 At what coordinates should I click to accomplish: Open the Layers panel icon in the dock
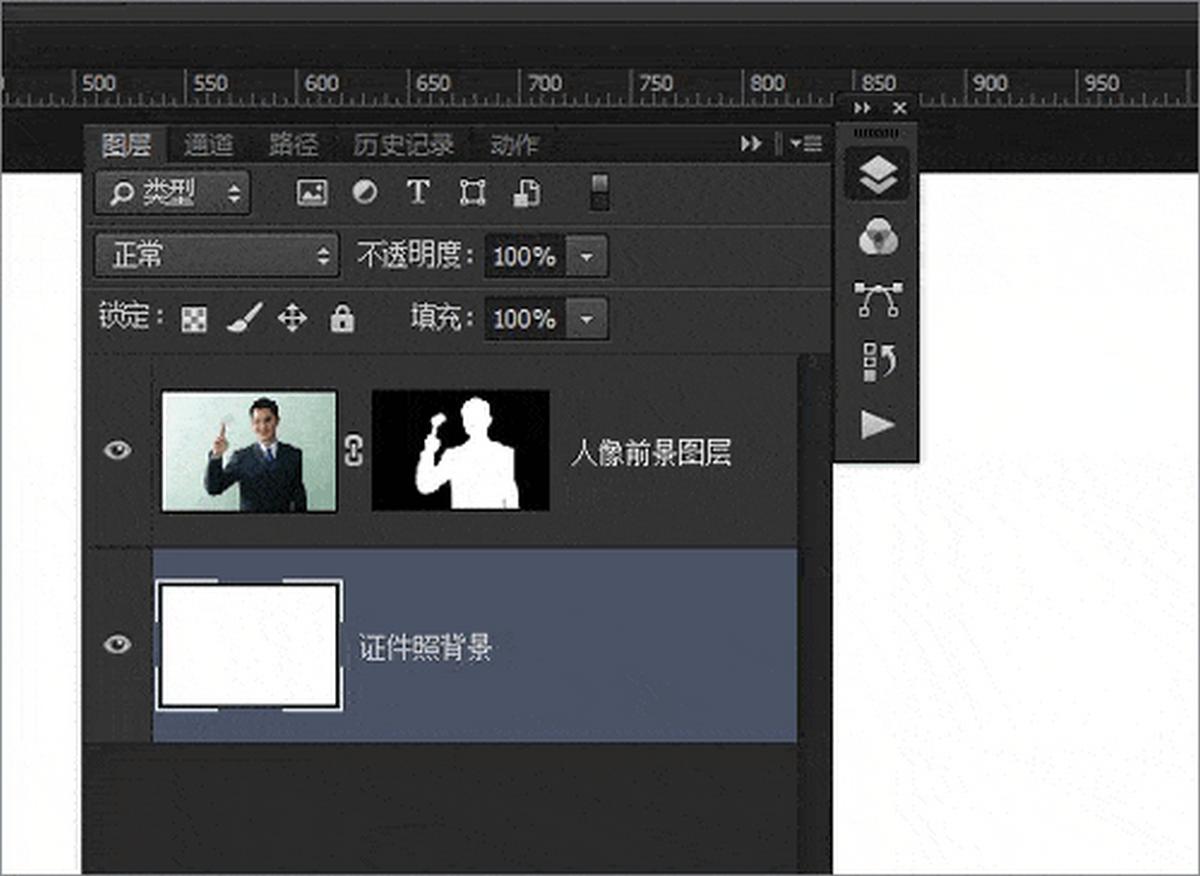pos(877,172)
